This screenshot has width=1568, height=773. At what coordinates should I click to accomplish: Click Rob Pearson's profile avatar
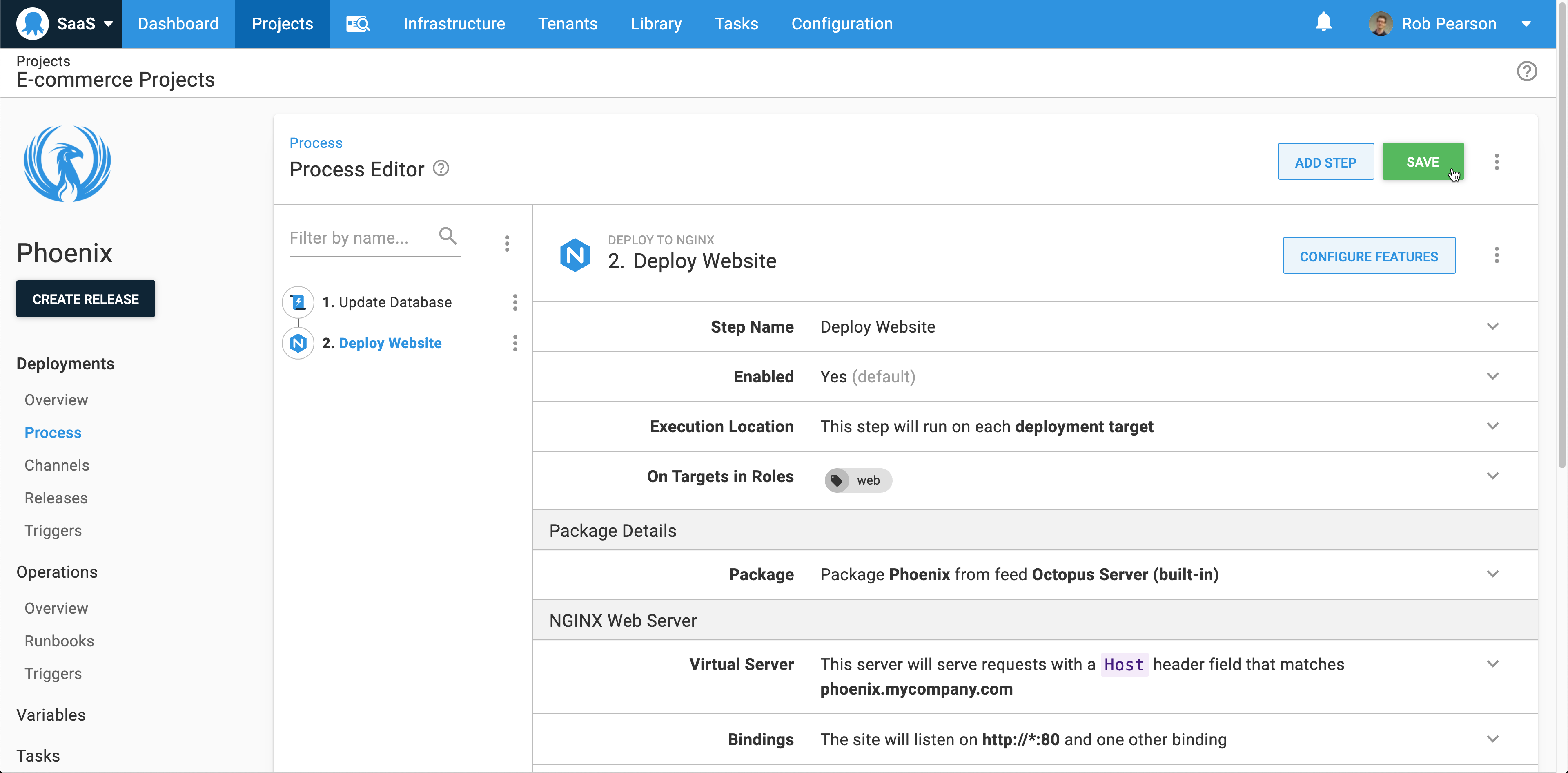[1380, 24]
